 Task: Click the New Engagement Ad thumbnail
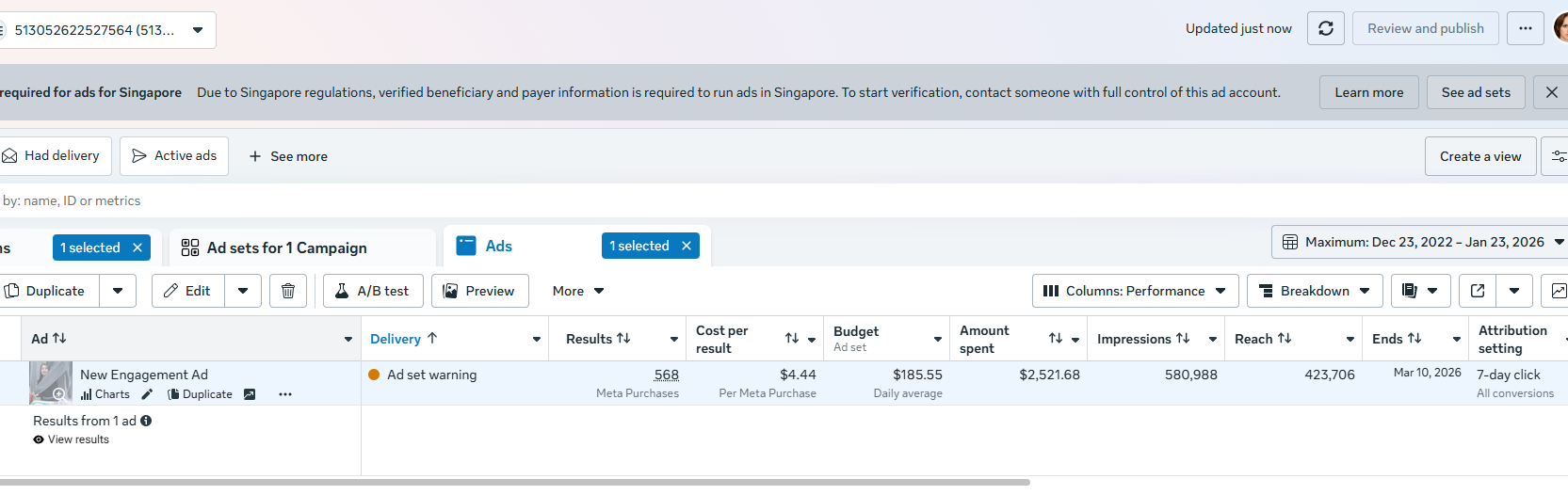50,383
